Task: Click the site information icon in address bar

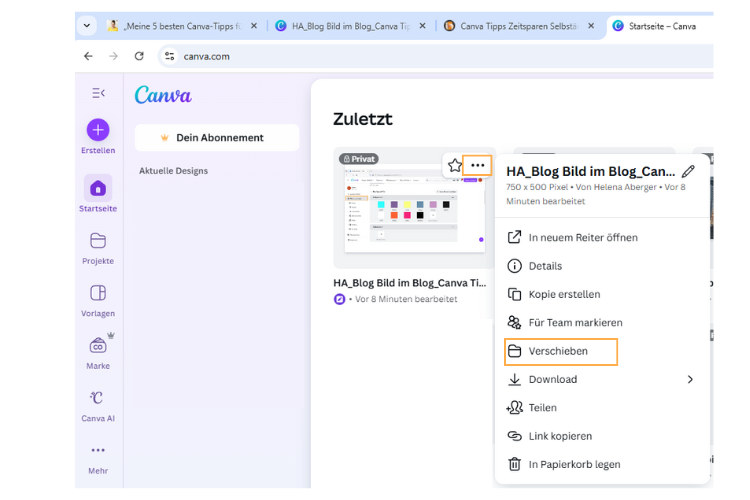Action: coord(169,56)
